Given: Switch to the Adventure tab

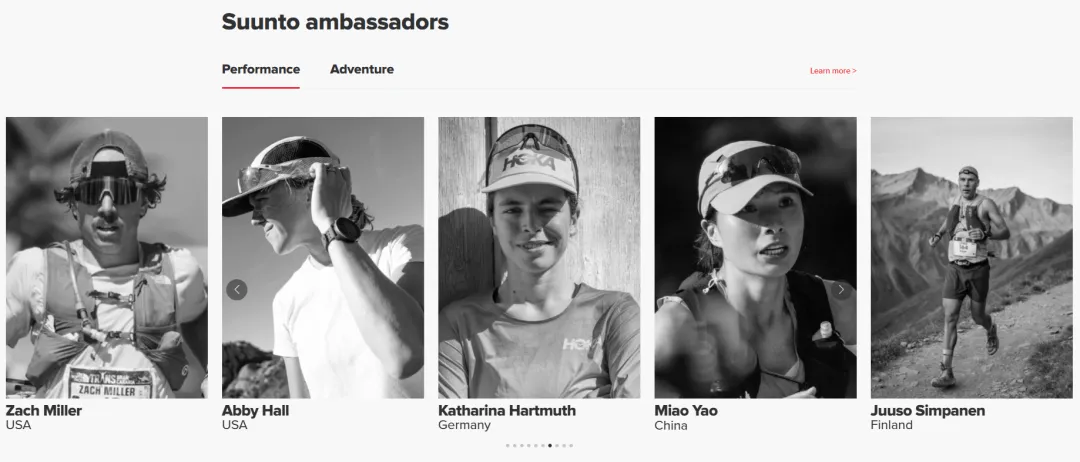Looking at the screenshot, I should 362,70.
